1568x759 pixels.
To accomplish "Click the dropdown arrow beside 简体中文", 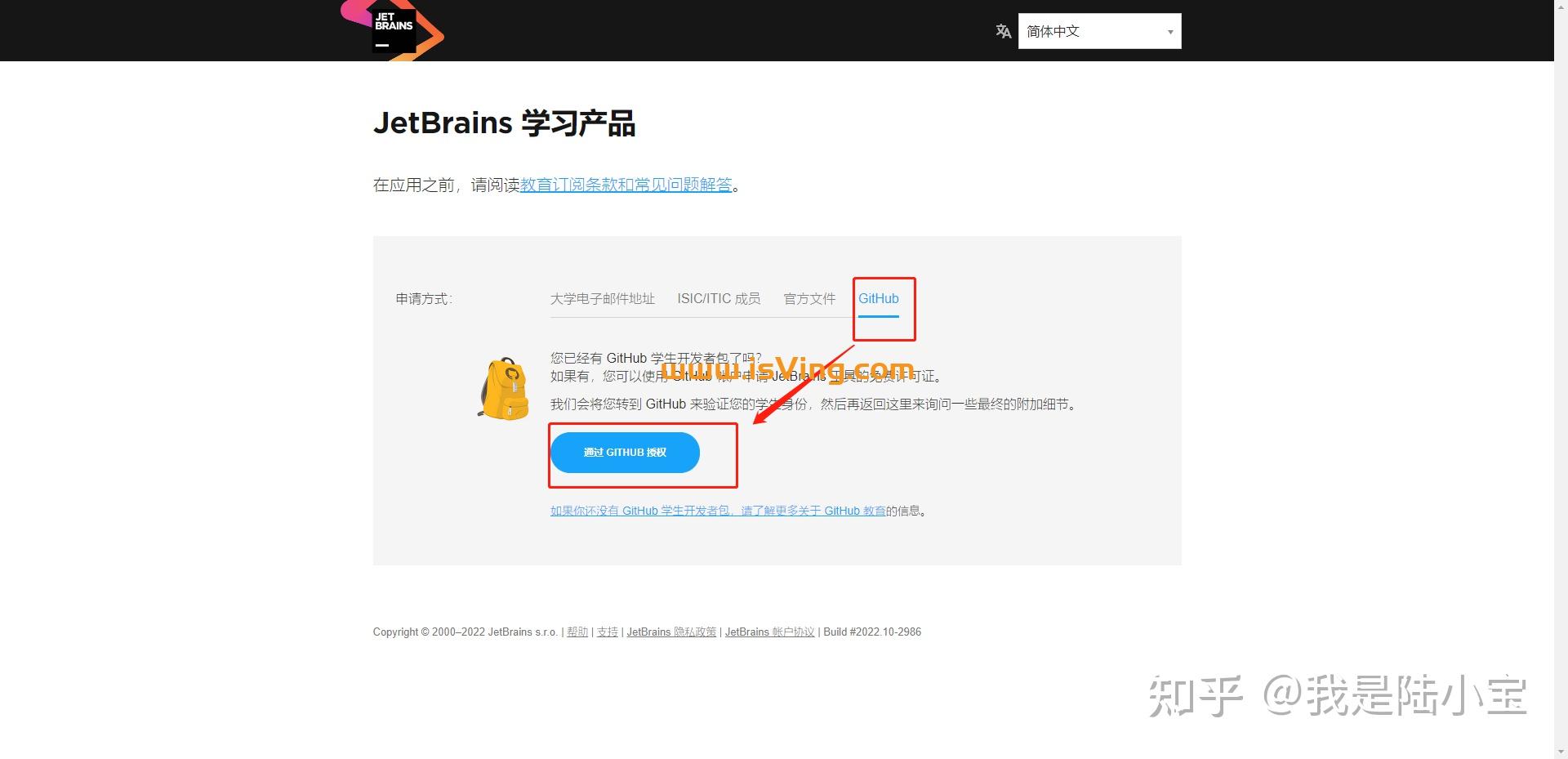I will (1169, 31).
